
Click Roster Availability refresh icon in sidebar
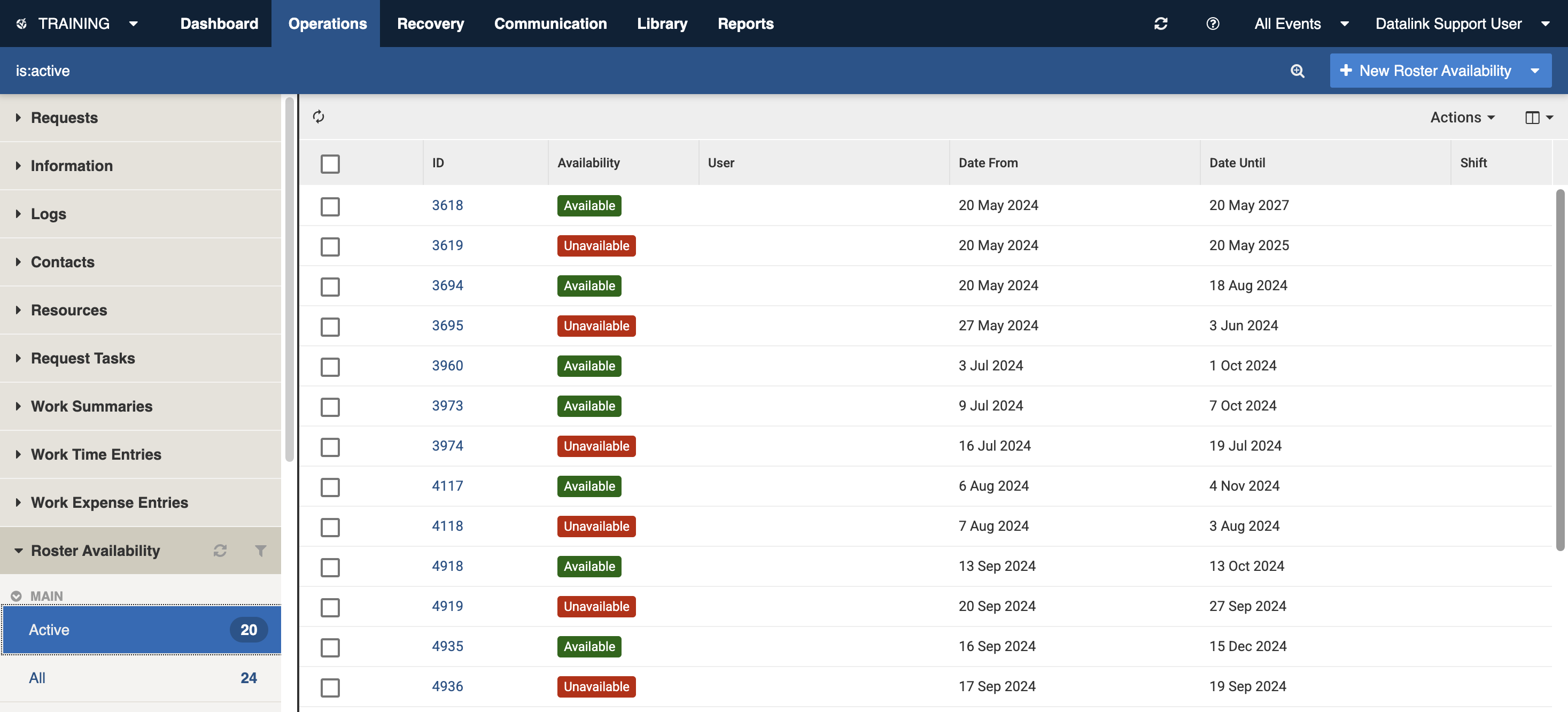coord(220,551)
